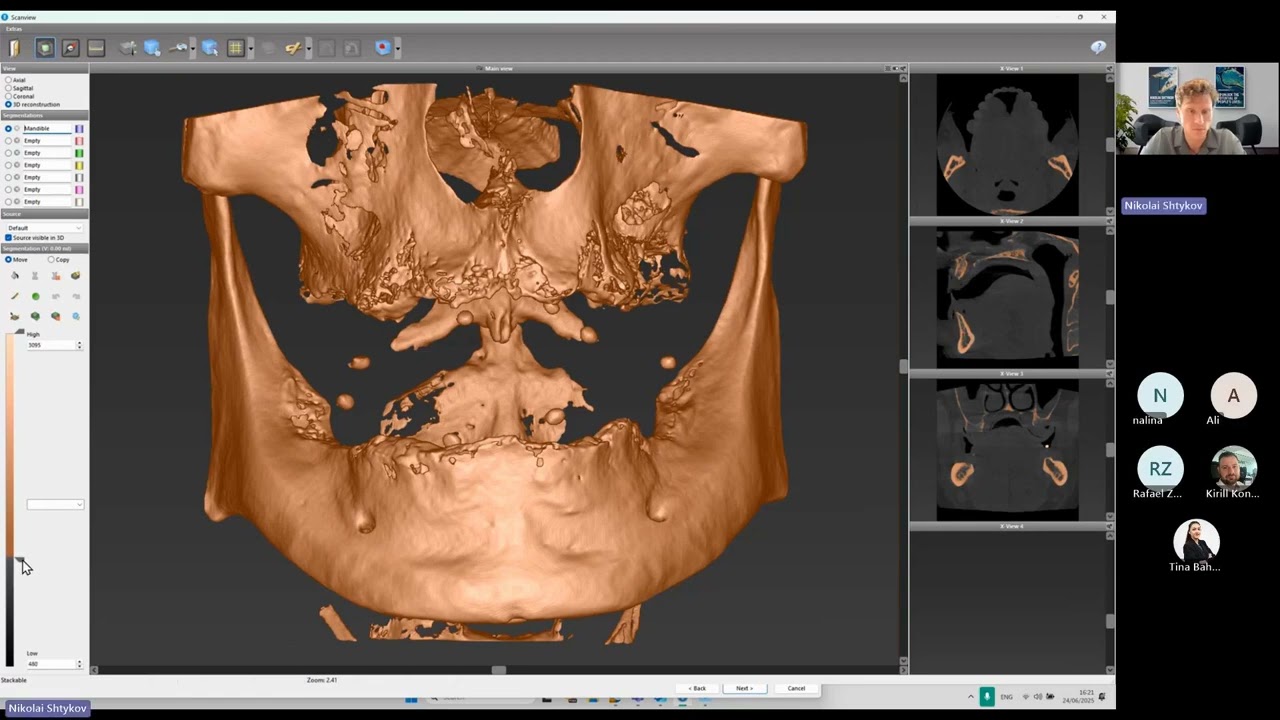Screen dimensions: 1280x720
Task: Select the green sphere segmentation tool
Action: [x=35, y=296]
